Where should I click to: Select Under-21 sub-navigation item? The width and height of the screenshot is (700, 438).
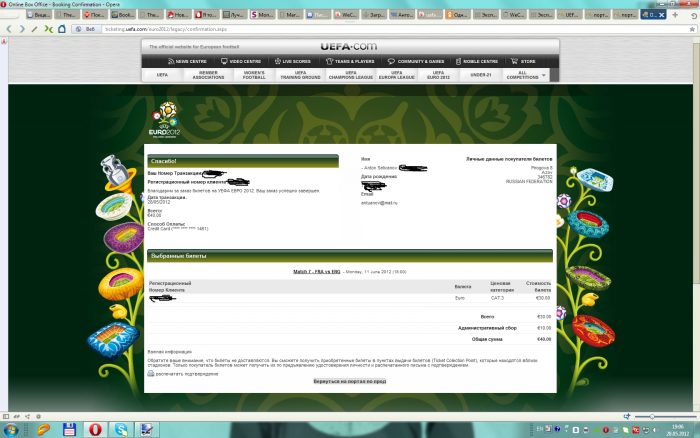tap(481, 75)
